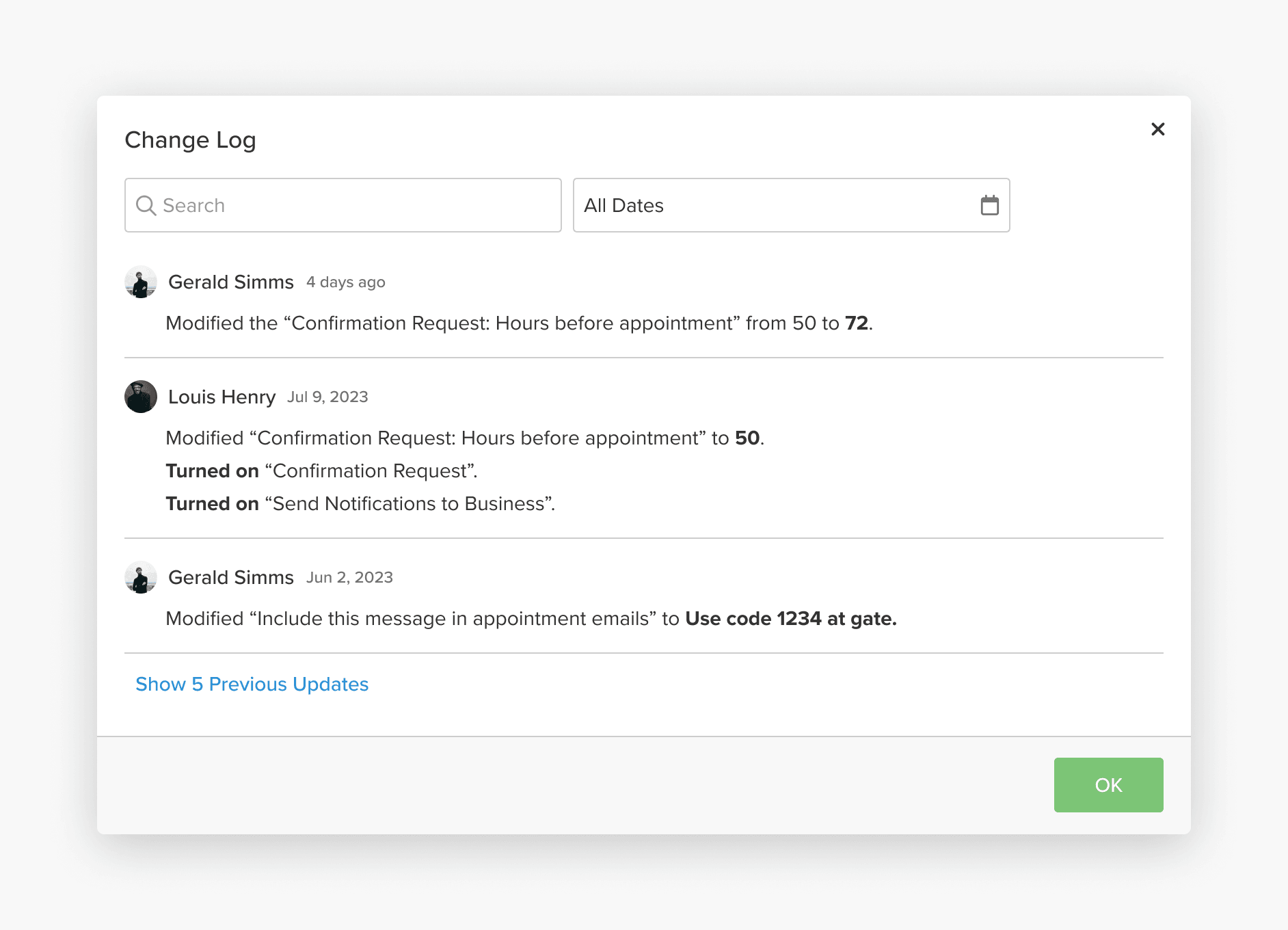Image resolution: width=1288 pixels, height=930 pixels.
Task: Click Gerald Simms's avatar next to Jun 2
Action: tap(141, 577)
